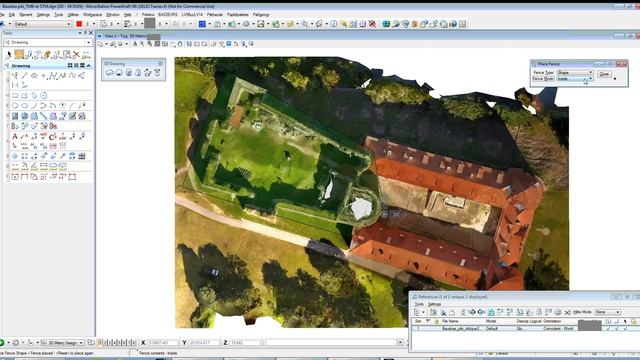Click the Pan View hand icon

180,44
